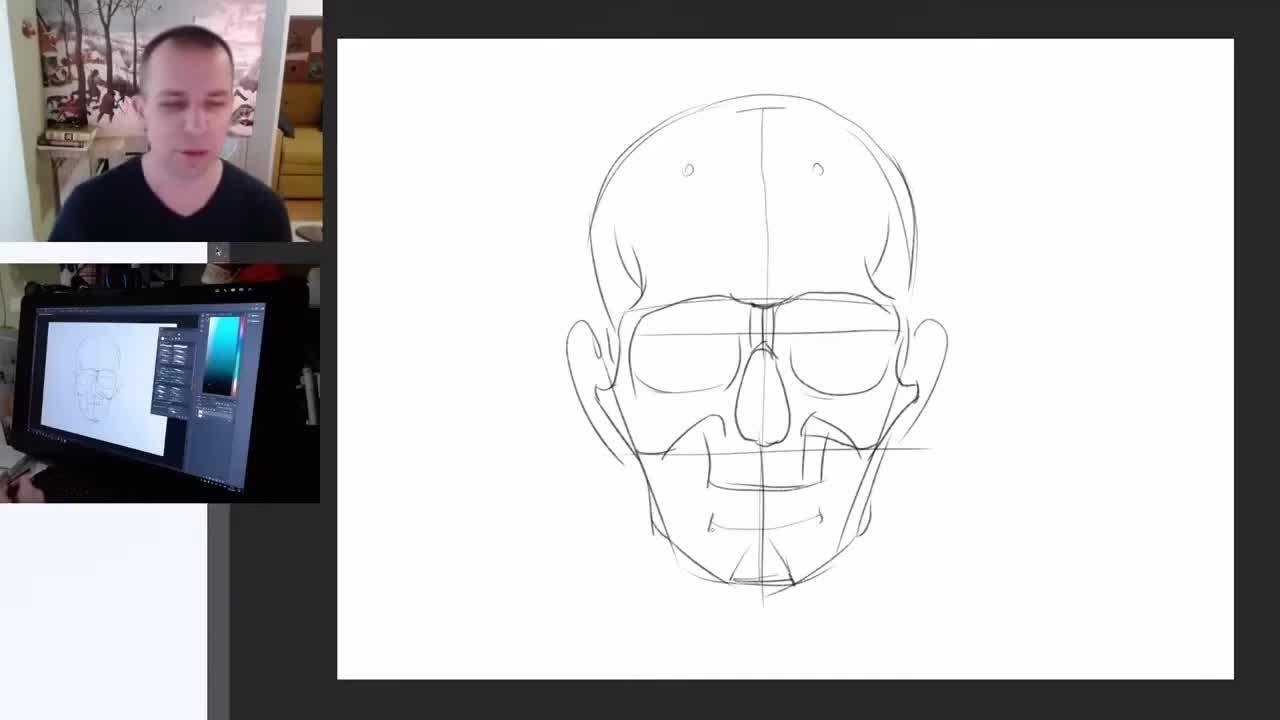Viewport: 1280px width, 720px height.
Task: Click the left small circle on the forehead
Action: click(688, 170)
